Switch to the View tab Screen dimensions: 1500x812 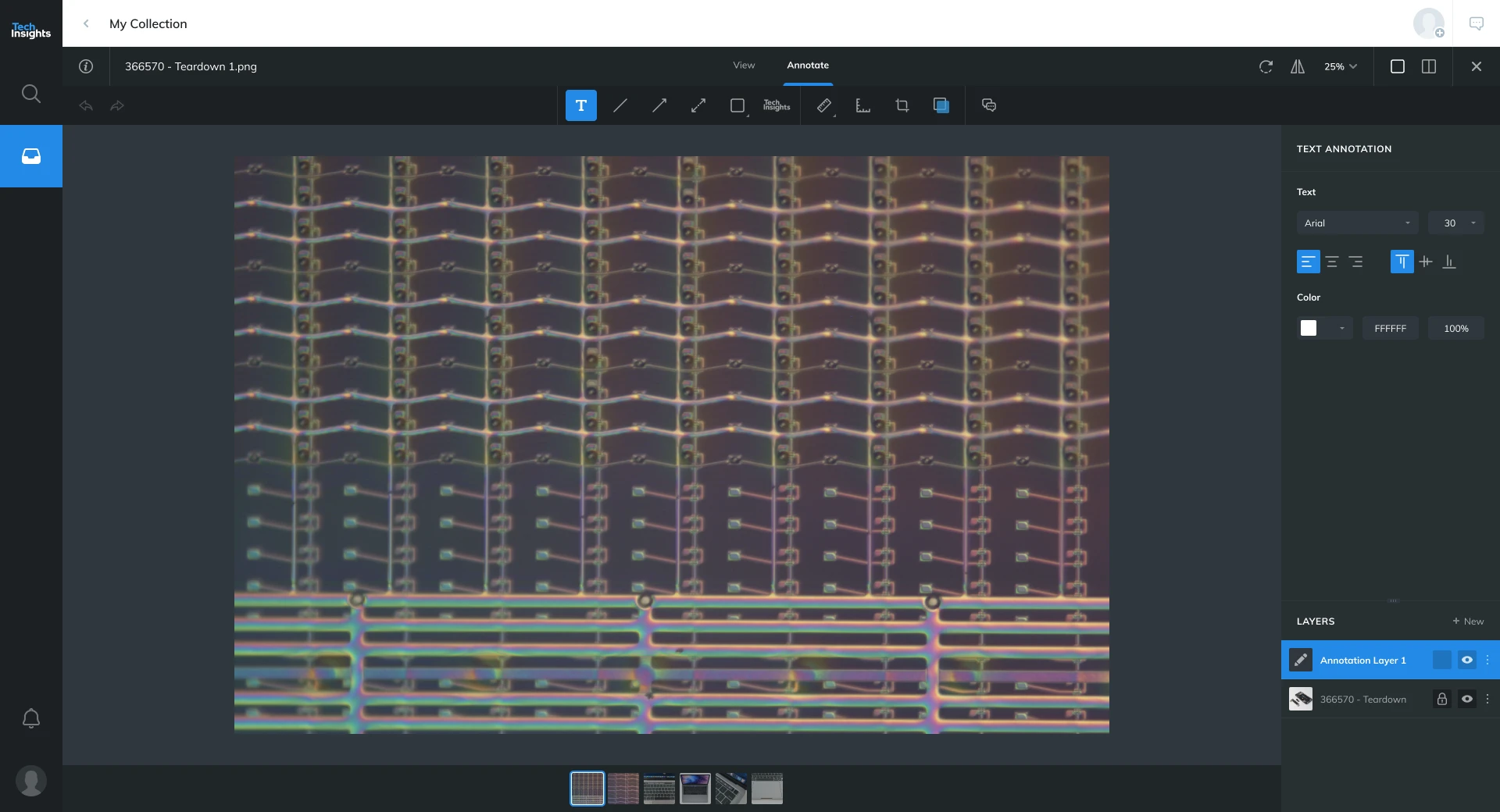pos(743,66)
